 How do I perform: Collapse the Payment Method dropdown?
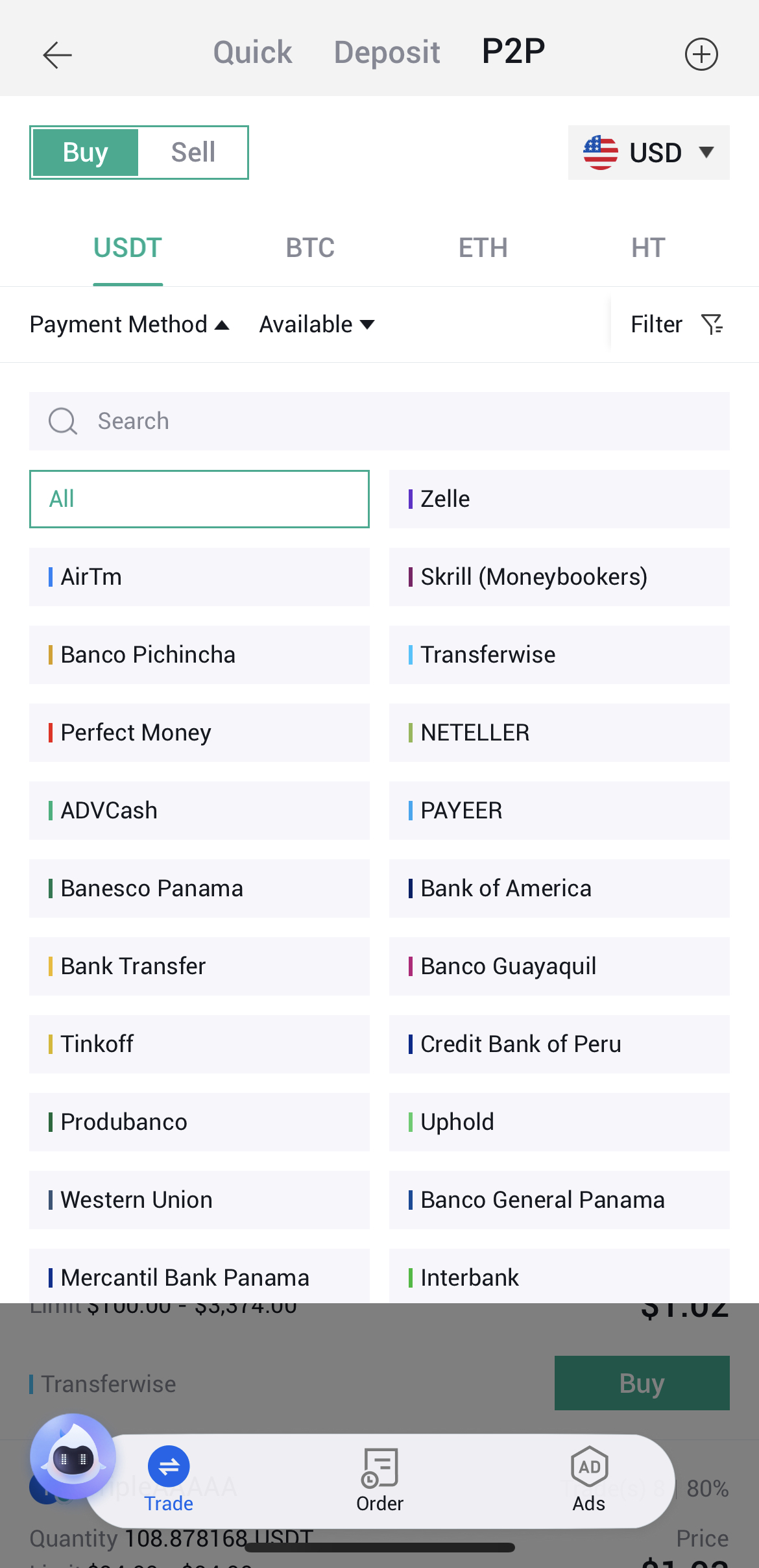129,324
